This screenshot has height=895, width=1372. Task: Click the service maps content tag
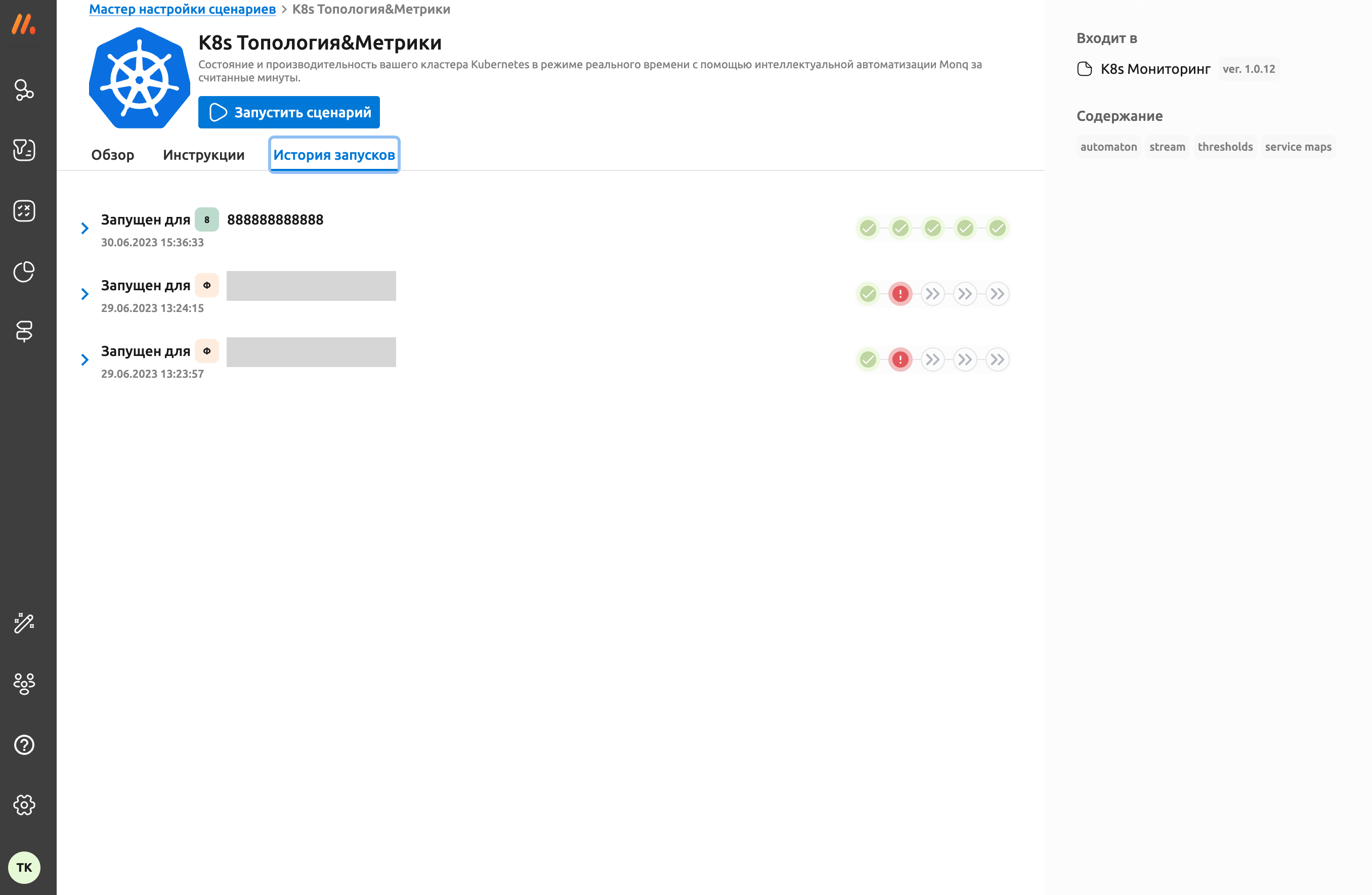1298,147
